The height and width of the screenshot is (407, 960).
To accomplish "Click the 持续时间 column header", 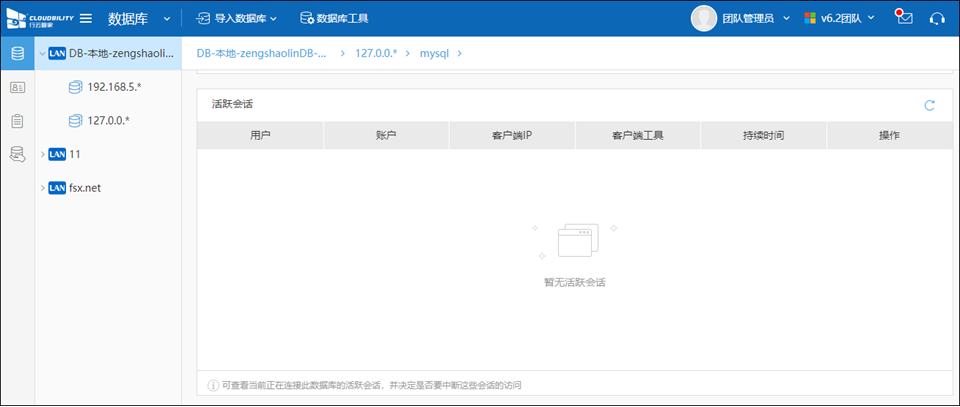I will click(x=763, y=135).
